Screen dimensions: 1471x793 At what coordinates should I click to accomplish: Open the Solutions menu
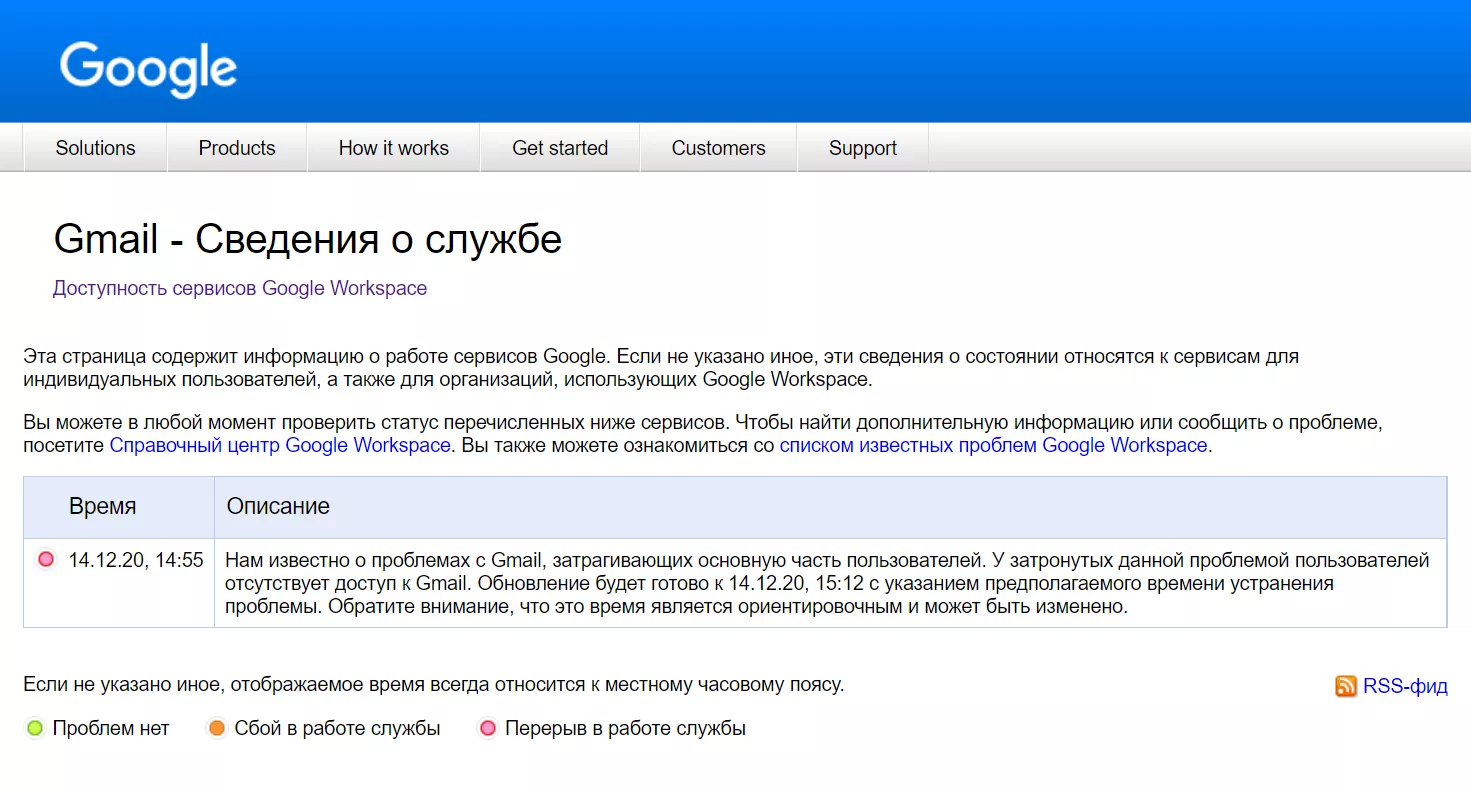95,148
